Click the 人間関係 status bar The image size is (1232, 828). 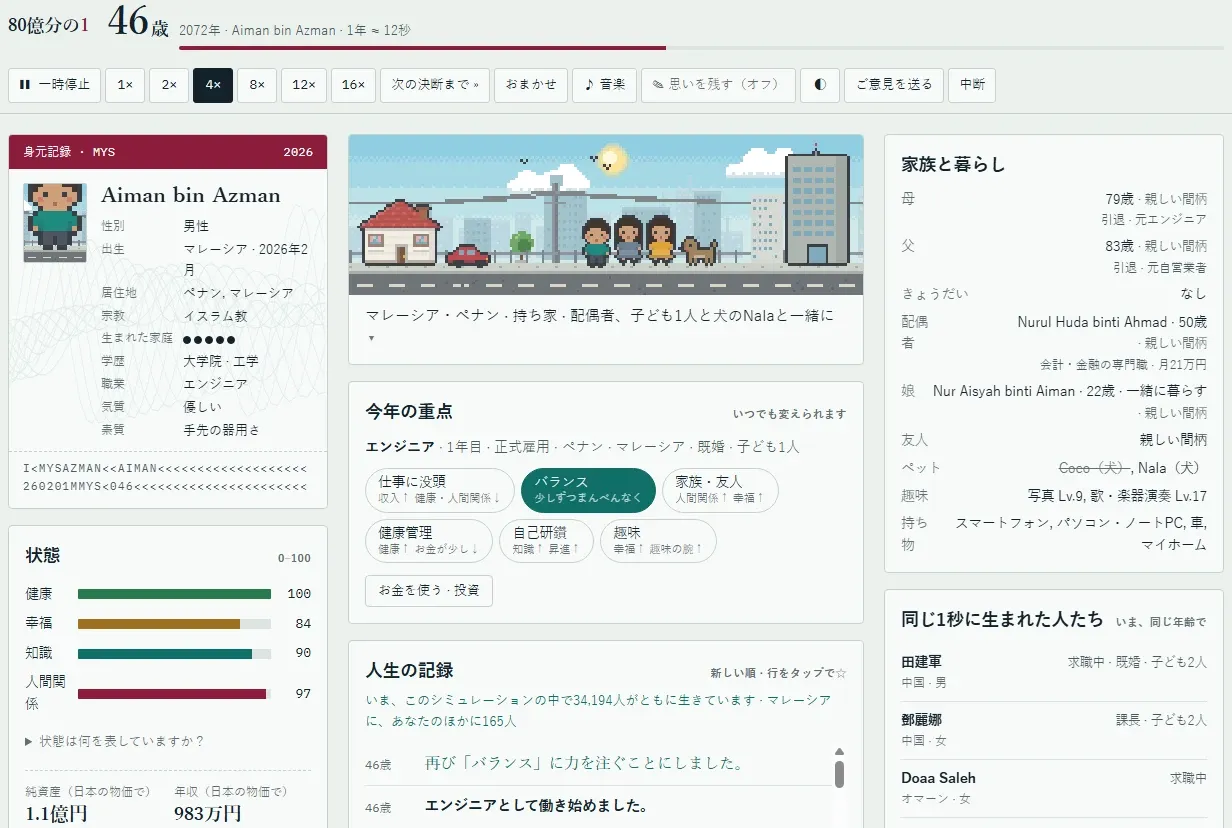[174, 694]
